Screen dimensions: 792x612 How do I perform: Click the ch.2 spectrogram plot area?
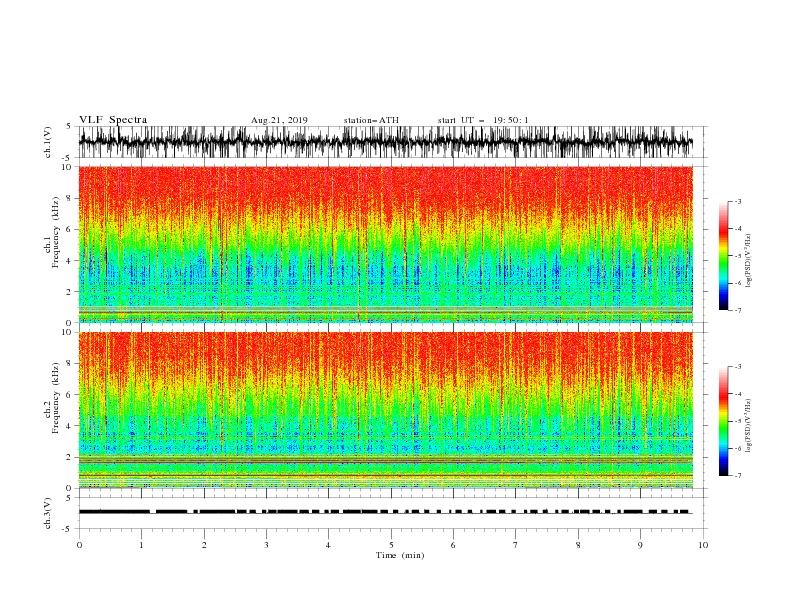(385, 410)
